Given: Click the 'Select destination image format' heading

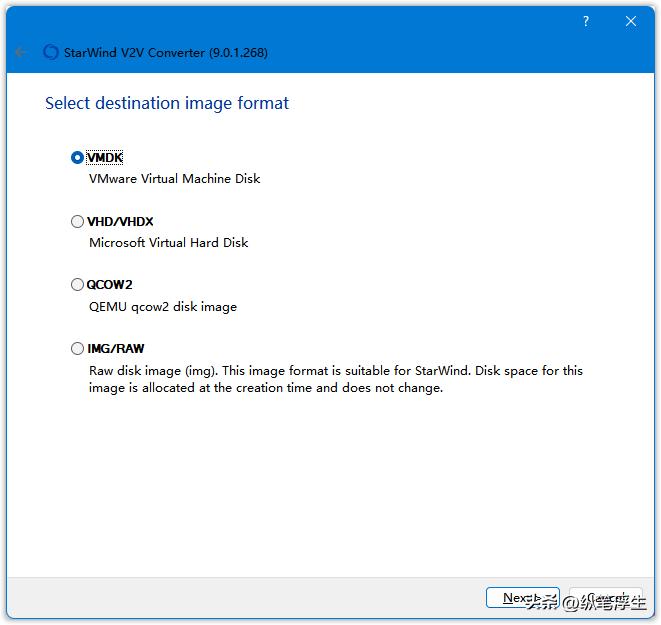Looking at the screenshot, I should pos(167,103).
